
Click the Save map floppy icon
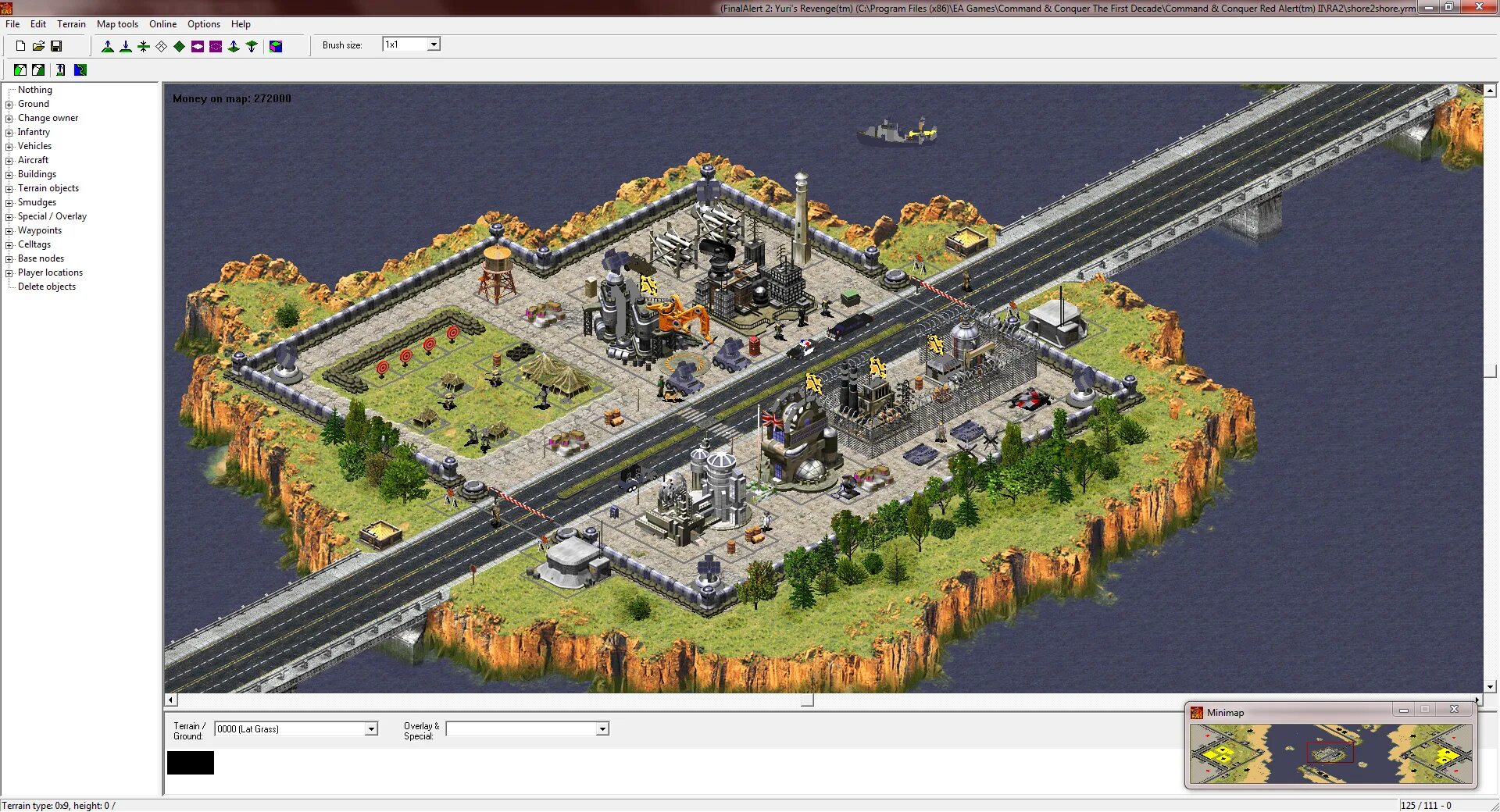point(56,46)
